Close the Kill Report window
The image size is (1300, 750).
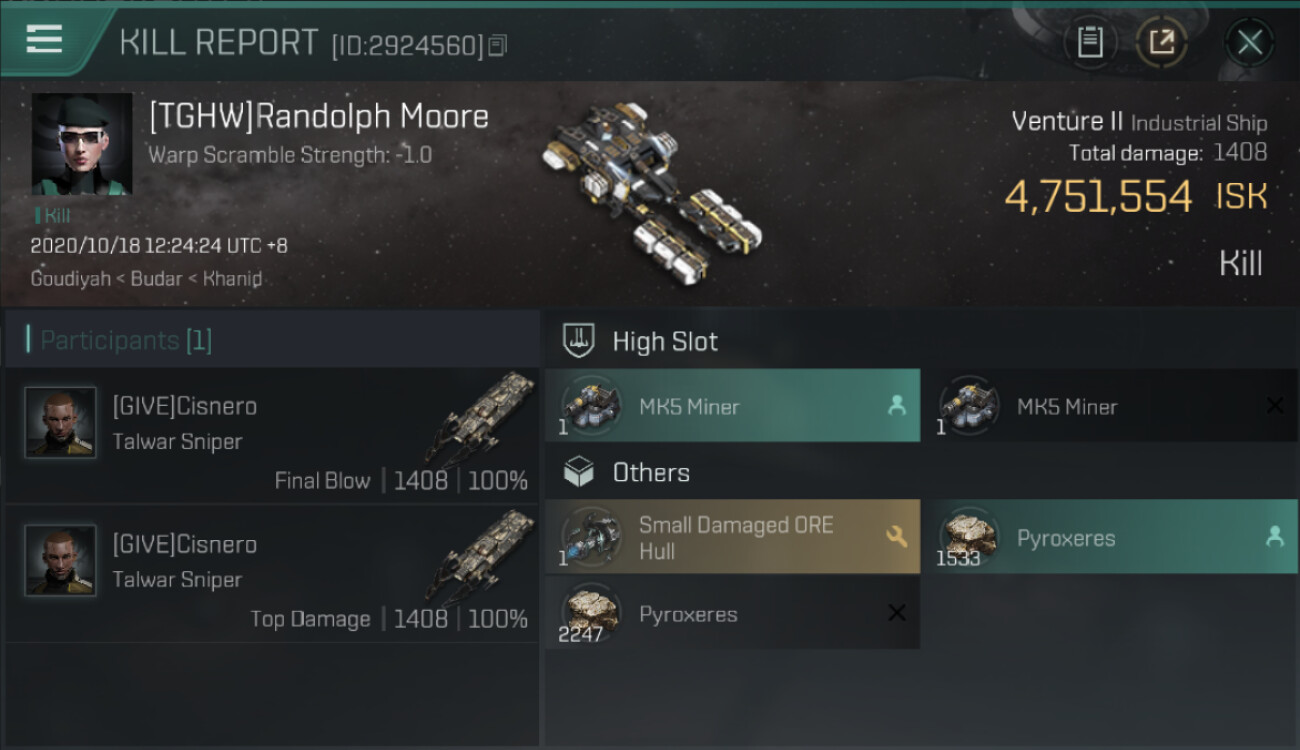tap(1249, 42)
